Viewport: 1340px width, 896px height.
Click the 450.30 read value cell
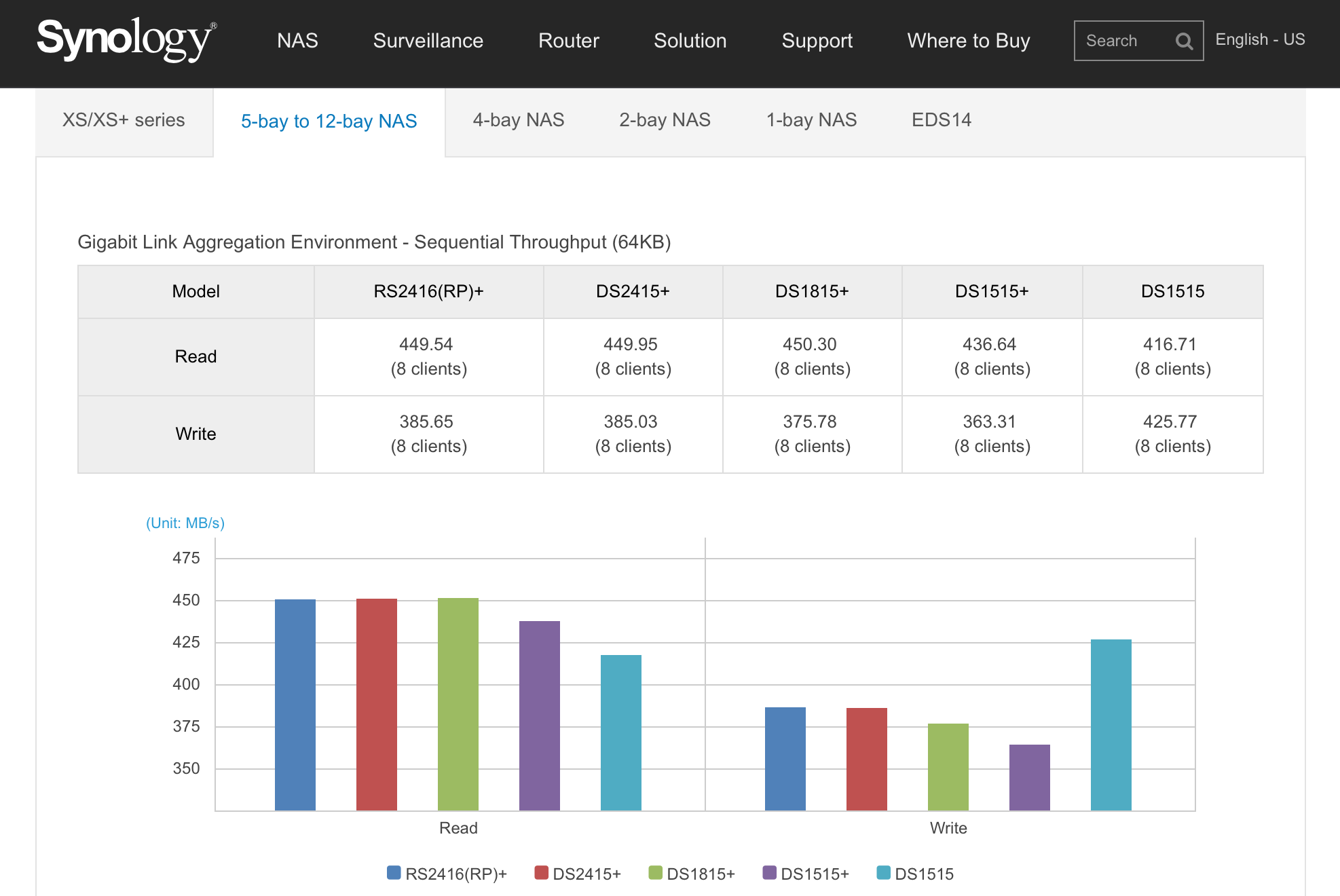(813, 357)
